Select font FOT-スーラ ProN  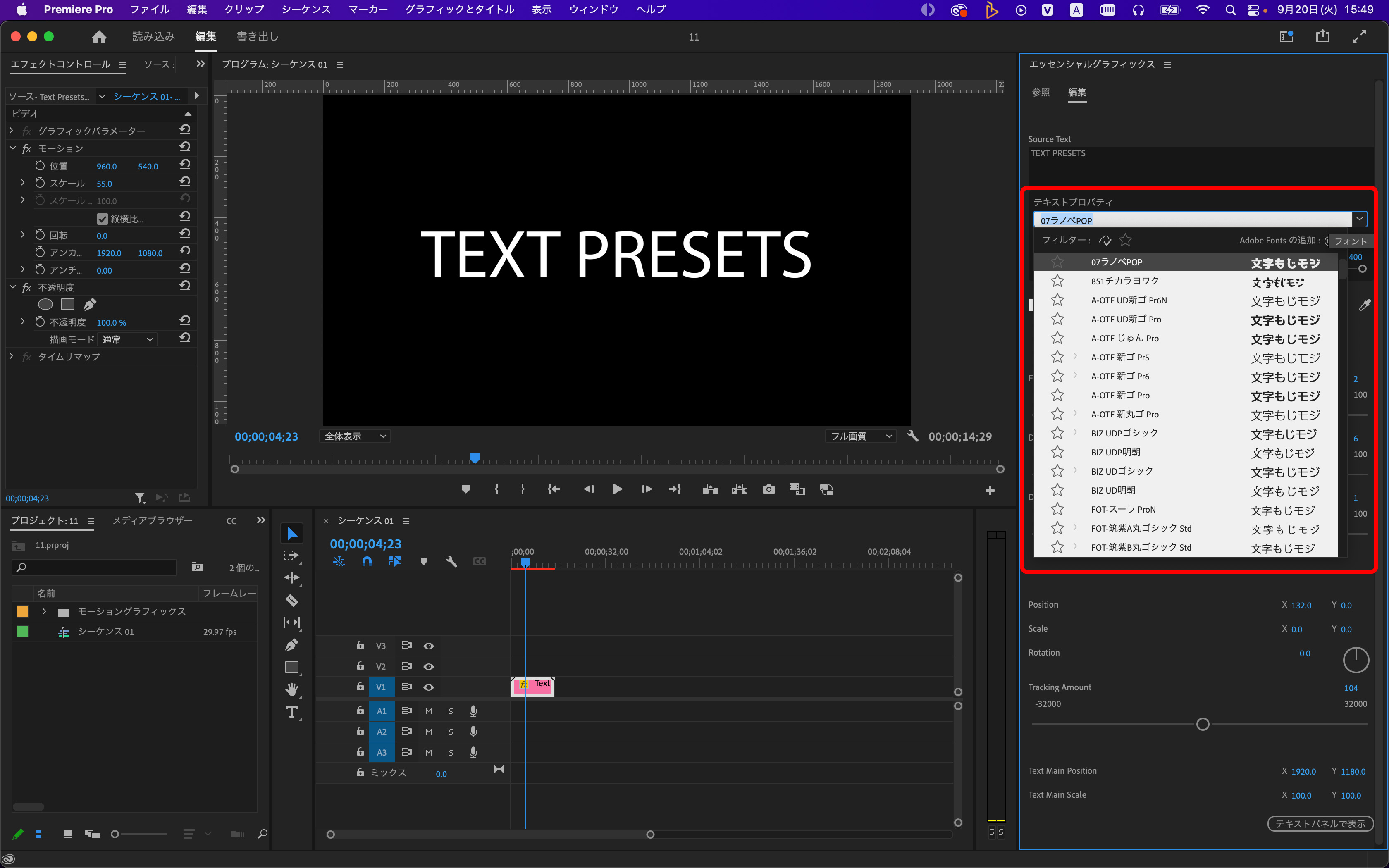coord(1186,509)
